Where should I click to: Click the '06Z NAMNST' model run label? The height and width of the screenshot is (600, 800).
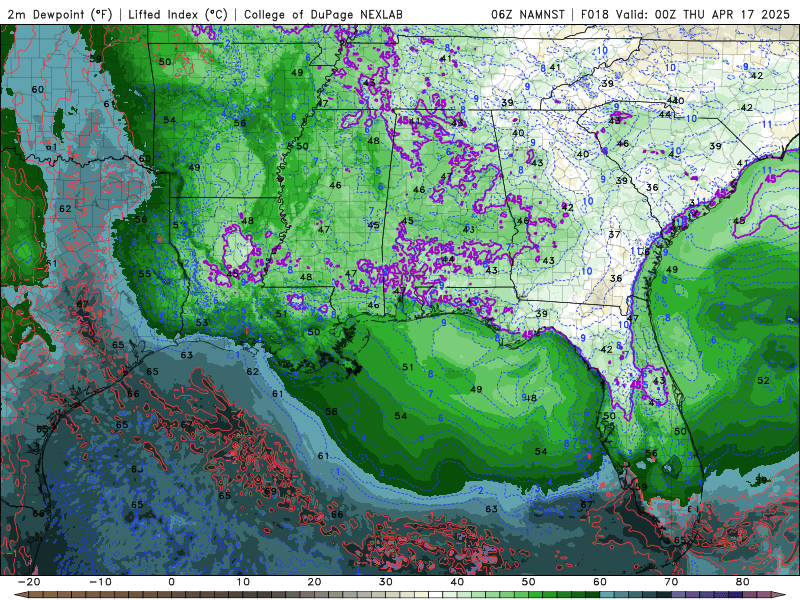click(x=528, y=14)
